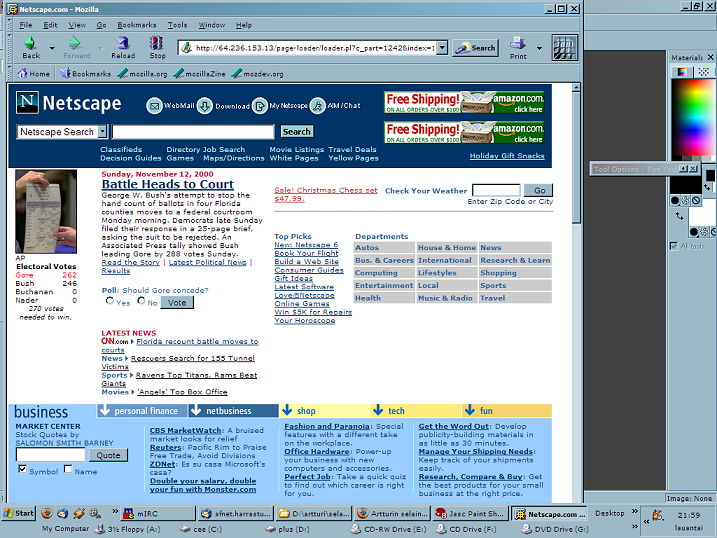Click the weather Go button

pos(539,190)
